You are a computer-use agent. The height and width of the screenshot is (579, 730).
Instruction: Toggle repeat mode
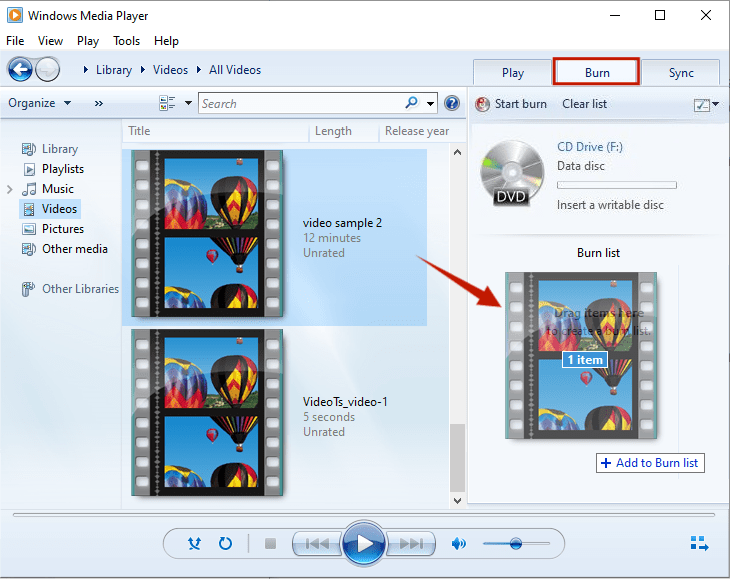click(225, 544)
